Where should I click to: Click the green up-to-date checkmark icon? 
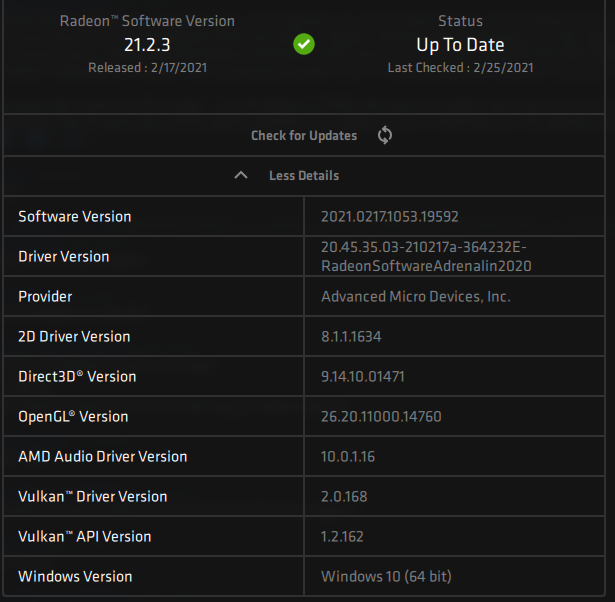[304, 44]
